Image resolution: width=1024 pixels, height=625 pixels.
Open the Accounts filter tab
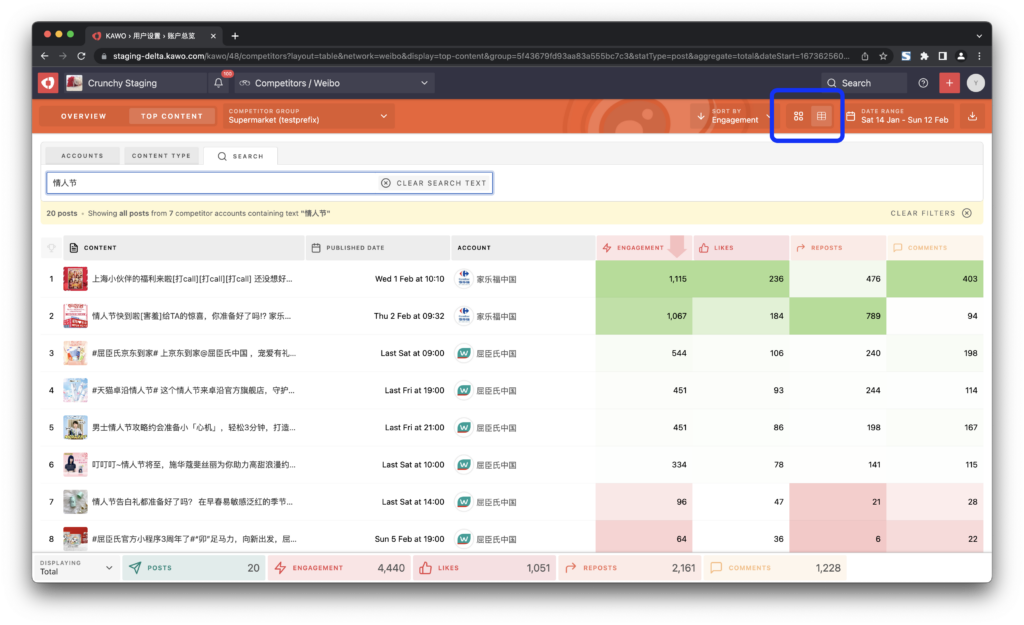(x=82, y=156)
